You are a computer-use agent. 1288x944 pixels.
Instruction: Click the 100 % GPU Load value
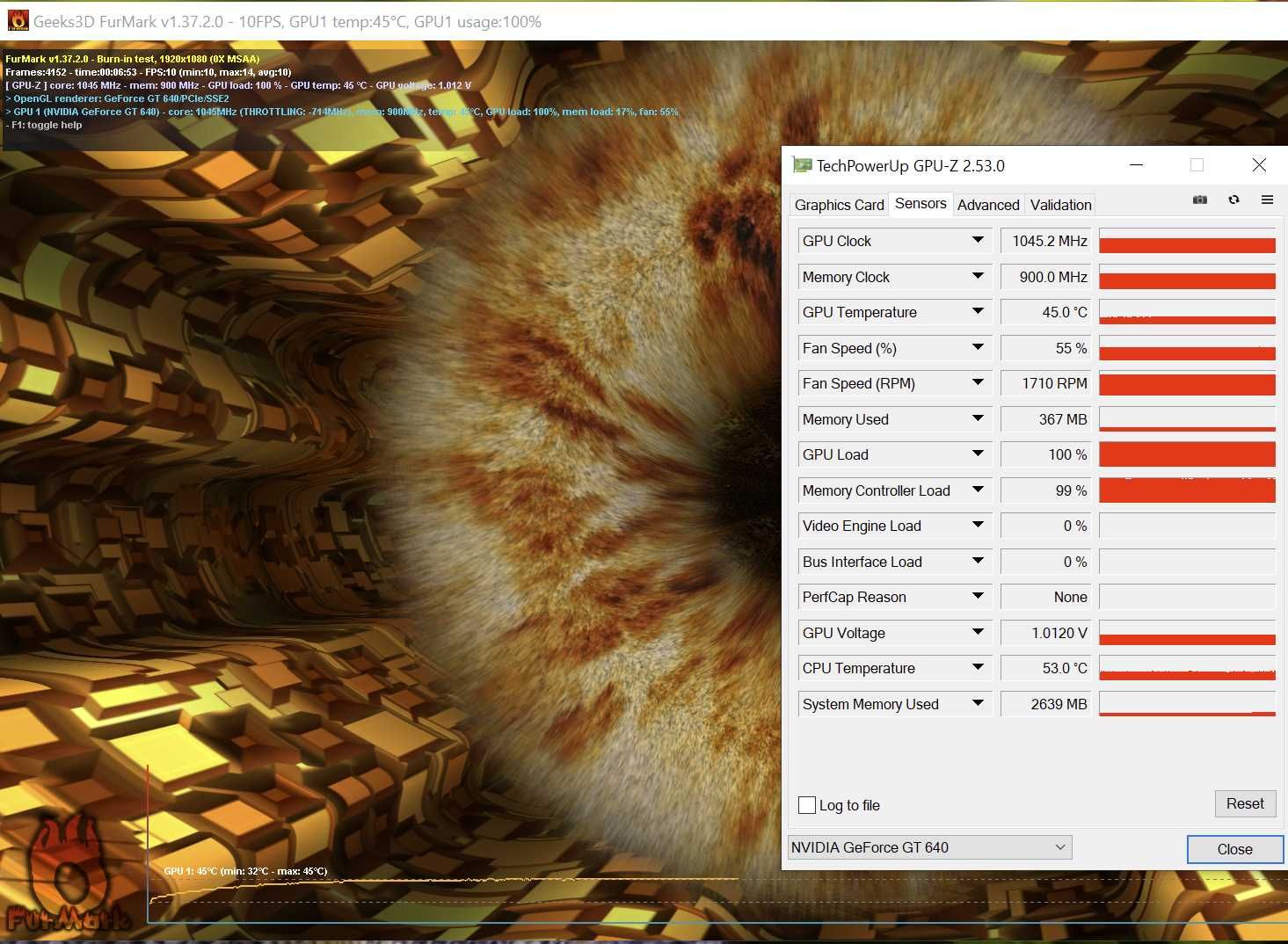tap(1045, 454)
